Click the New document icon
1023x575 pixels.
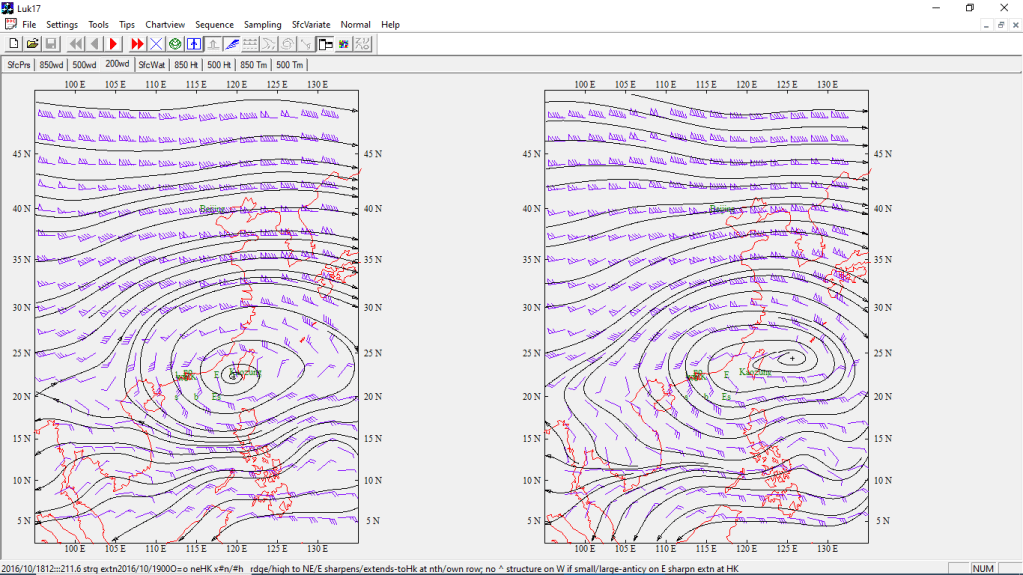pyautogui.click(x=14, y=44)
